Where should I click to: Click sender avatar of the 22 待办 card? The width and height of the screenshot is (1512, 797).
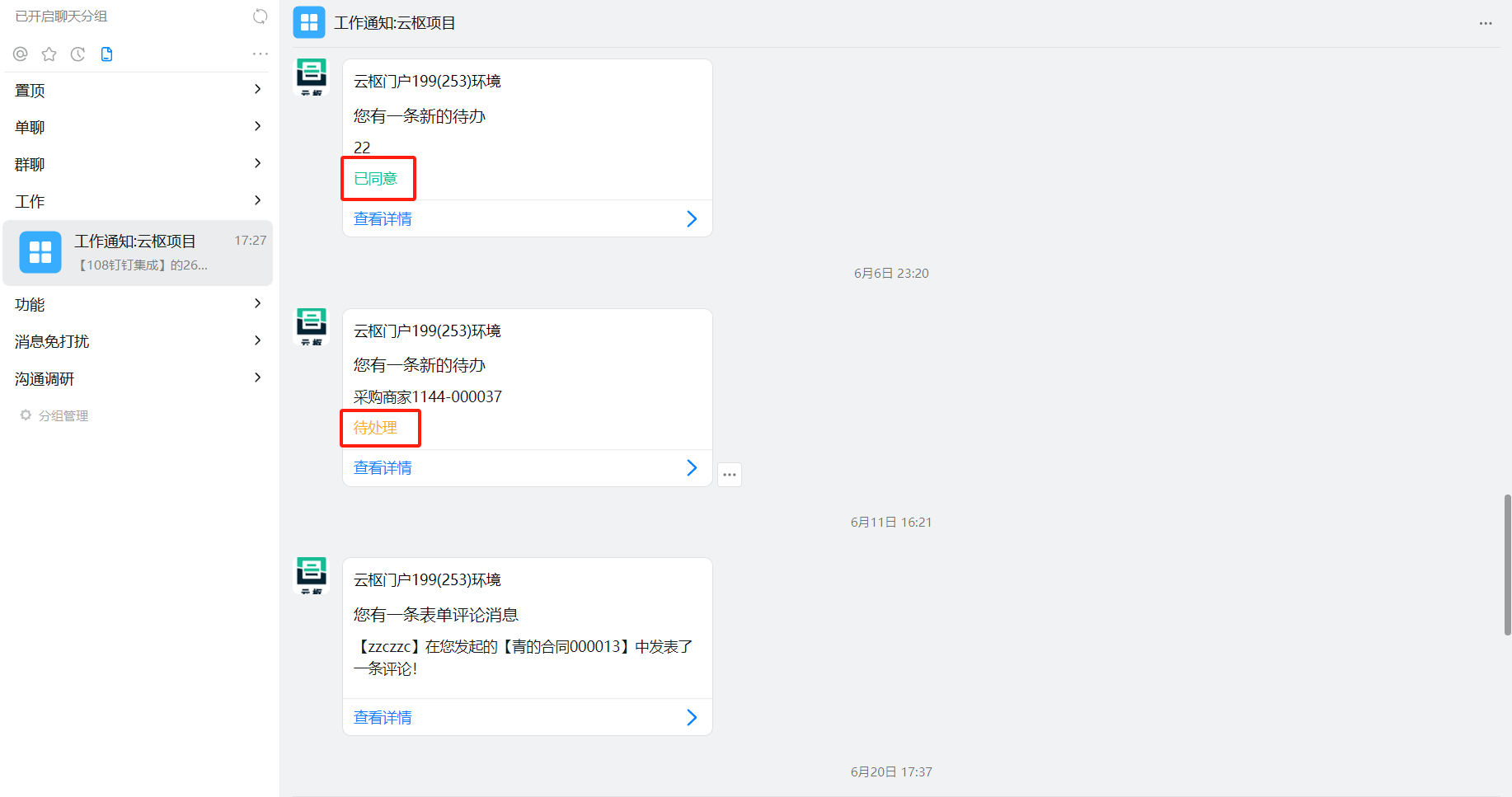click(312, 77)
